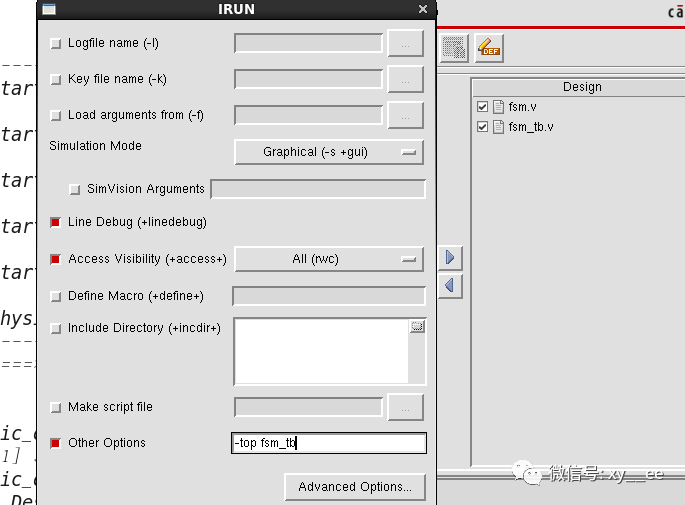Screen dimensions: 685x505
Task: Browse for Logfile name with the ... button
Action: pyautogui.click(x=405, y=43)
